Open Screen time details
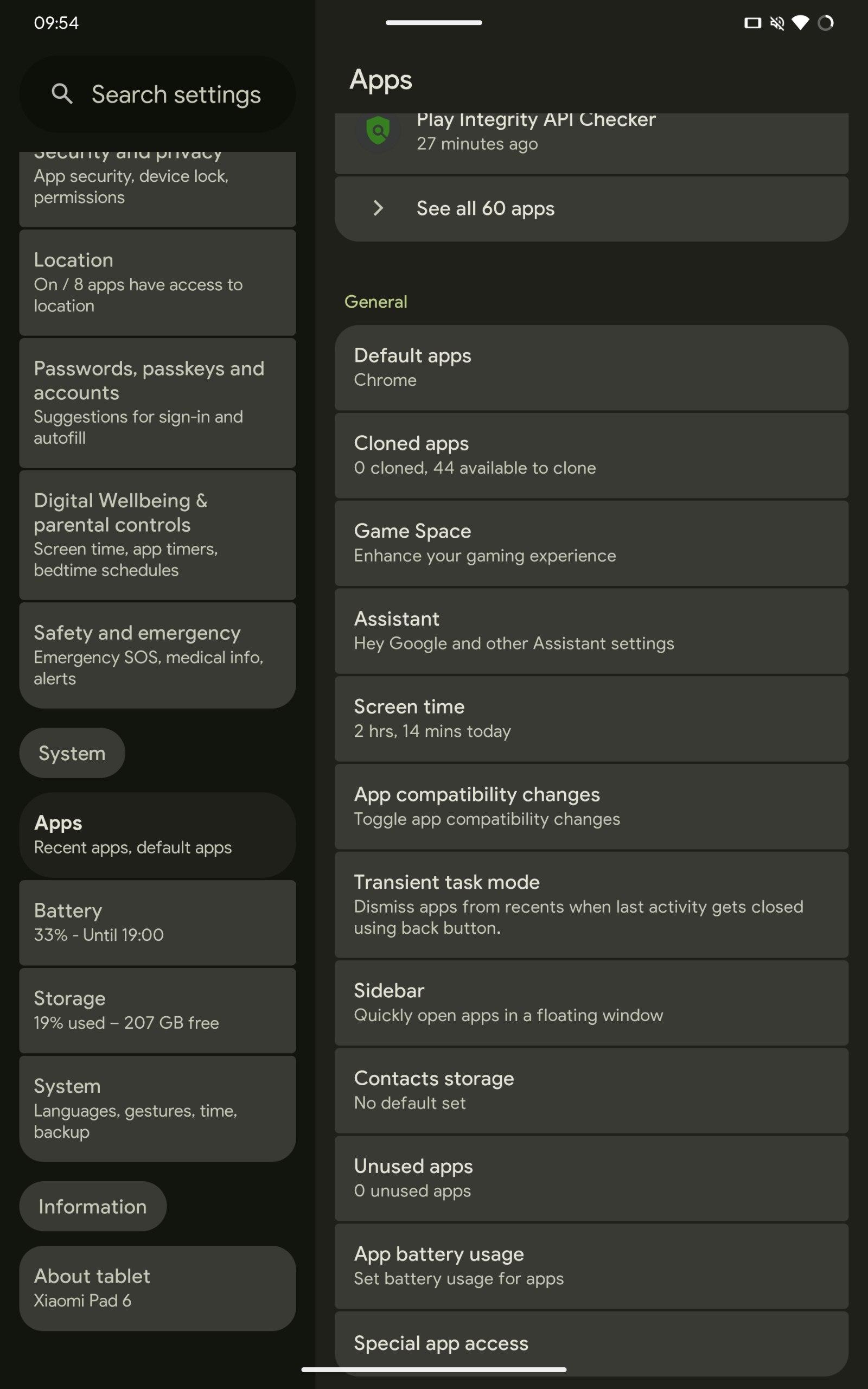Viewport: 868px width, 1389px height. (591, 718)
